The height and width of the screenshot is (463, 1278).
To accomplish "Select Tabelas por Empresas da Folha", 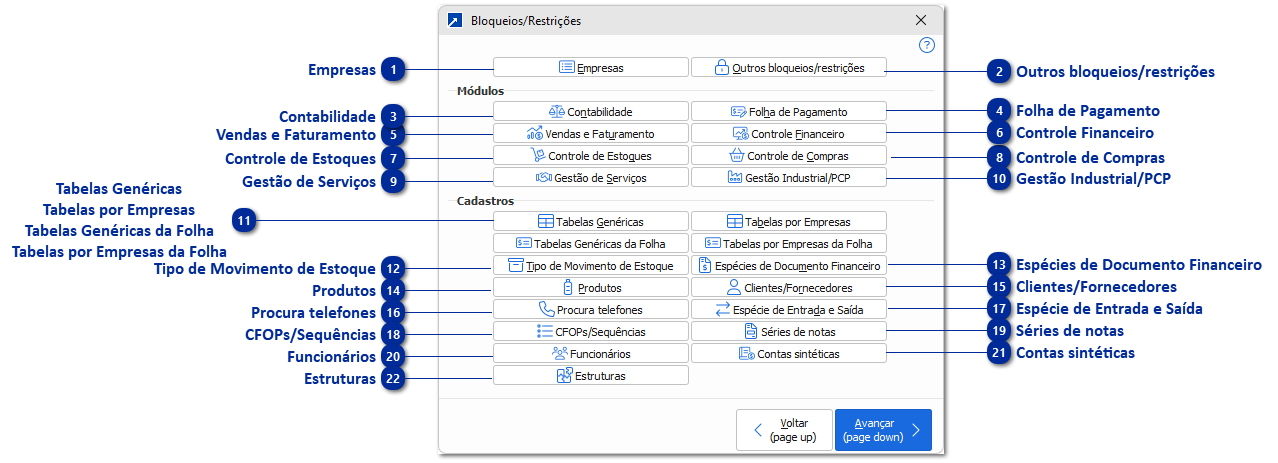I will click(x=788, y=243).
